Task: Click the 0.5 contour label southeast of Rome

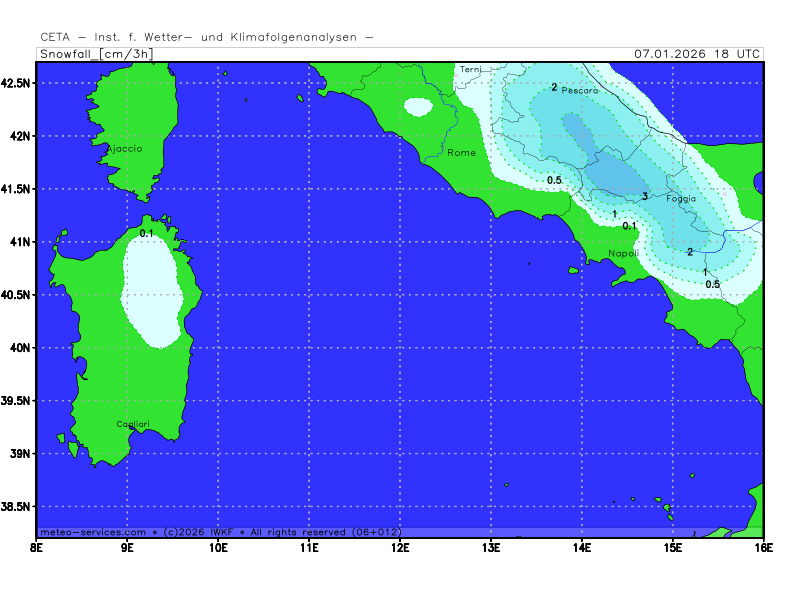Action: coord(553,180)
